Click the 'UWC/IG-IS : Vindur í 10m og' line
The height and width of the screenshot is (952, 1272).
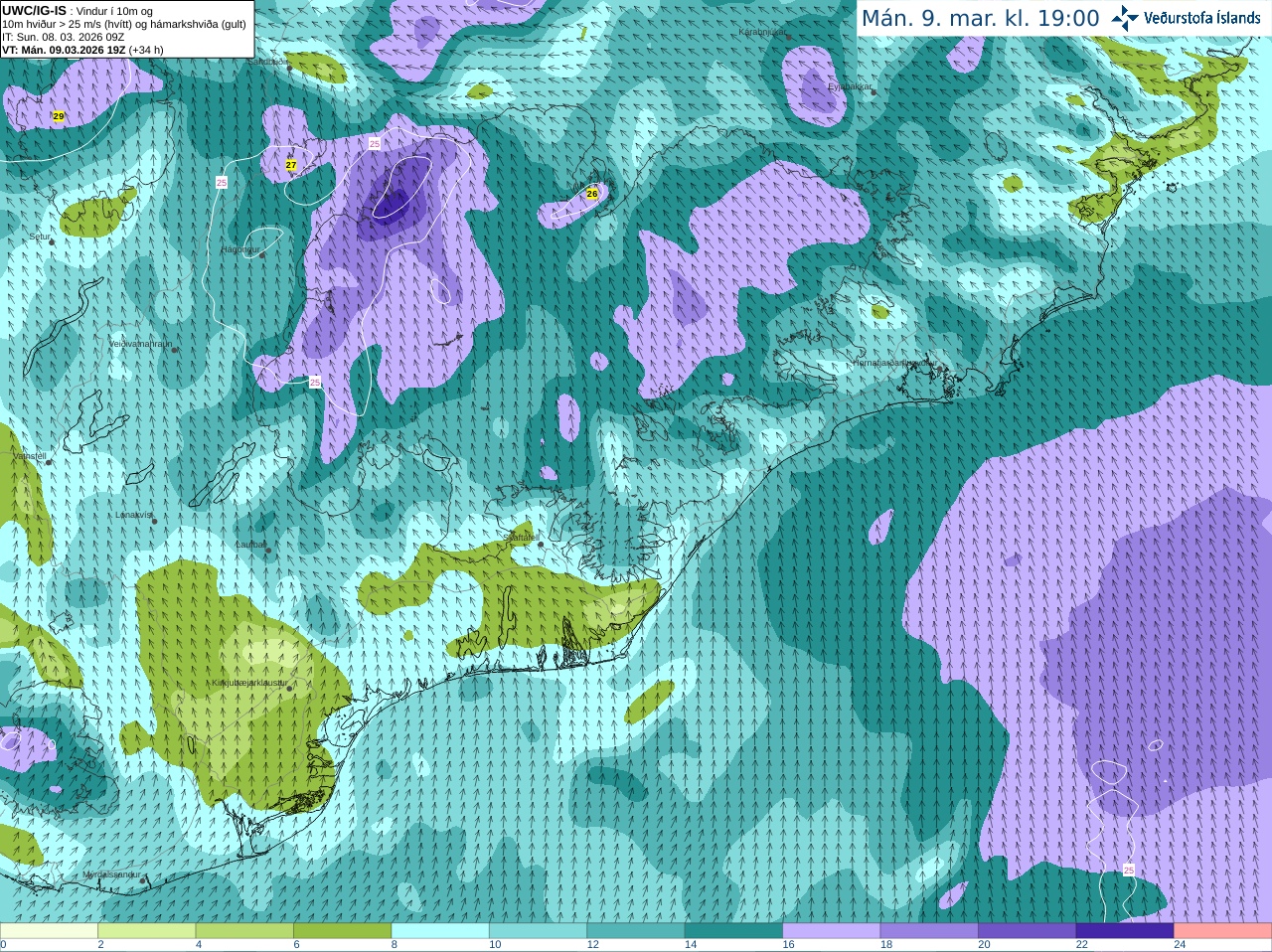[x=78, y=11]
